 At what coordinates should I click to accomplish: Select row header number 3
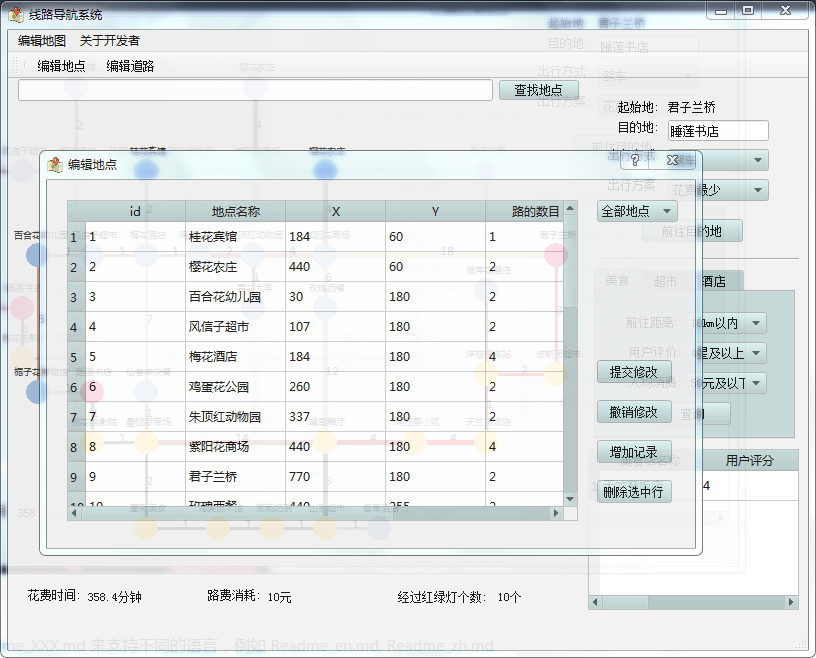pyautogui.click(x=76, y=297)
